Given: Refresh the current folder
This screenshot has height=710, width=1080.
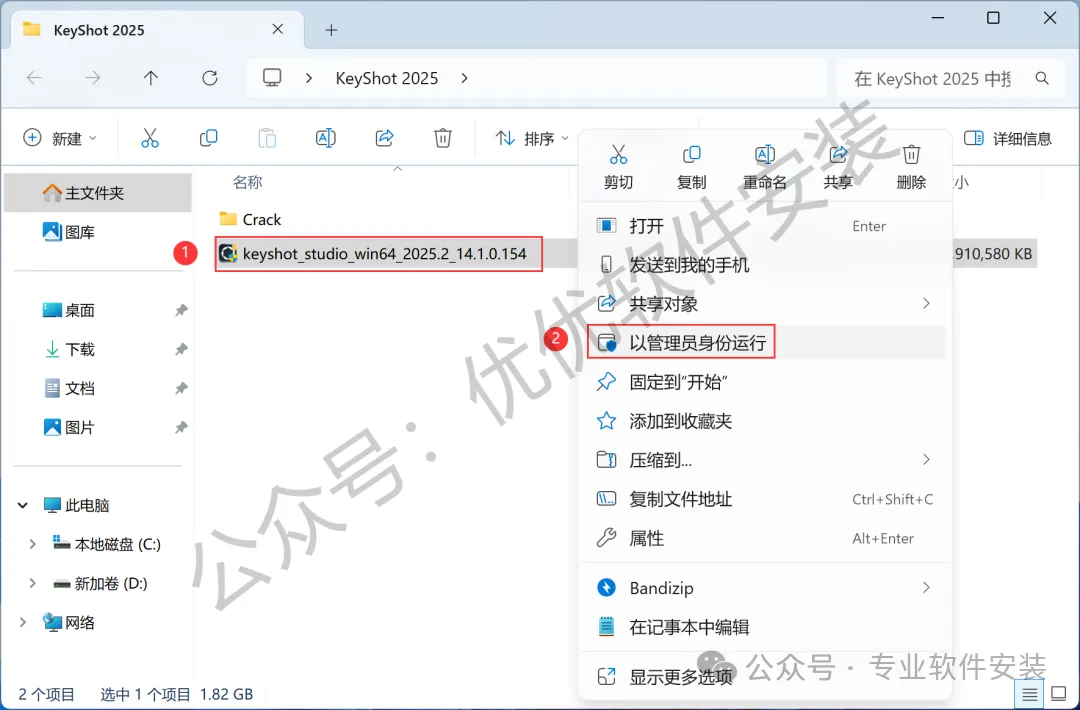Looking at the screenshot, I should (209, 78).
